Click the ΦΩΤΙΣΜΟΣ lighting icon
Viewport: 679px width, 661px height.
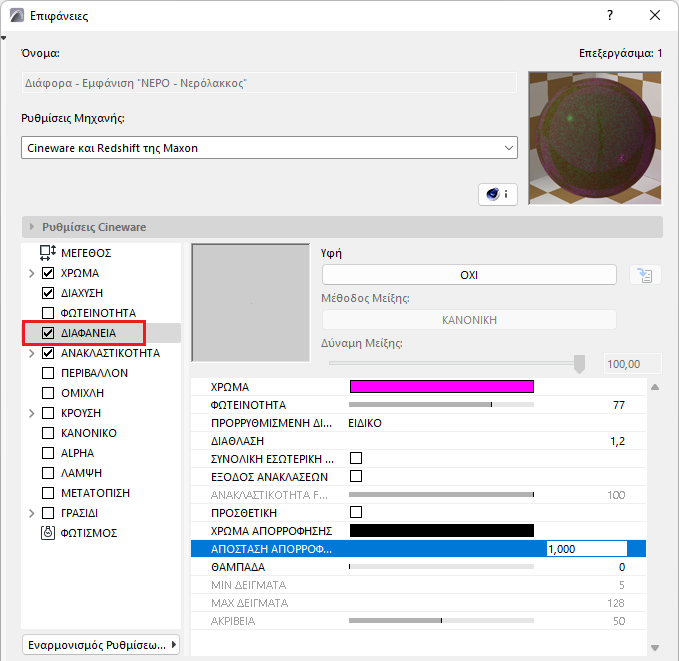point(48,532)
